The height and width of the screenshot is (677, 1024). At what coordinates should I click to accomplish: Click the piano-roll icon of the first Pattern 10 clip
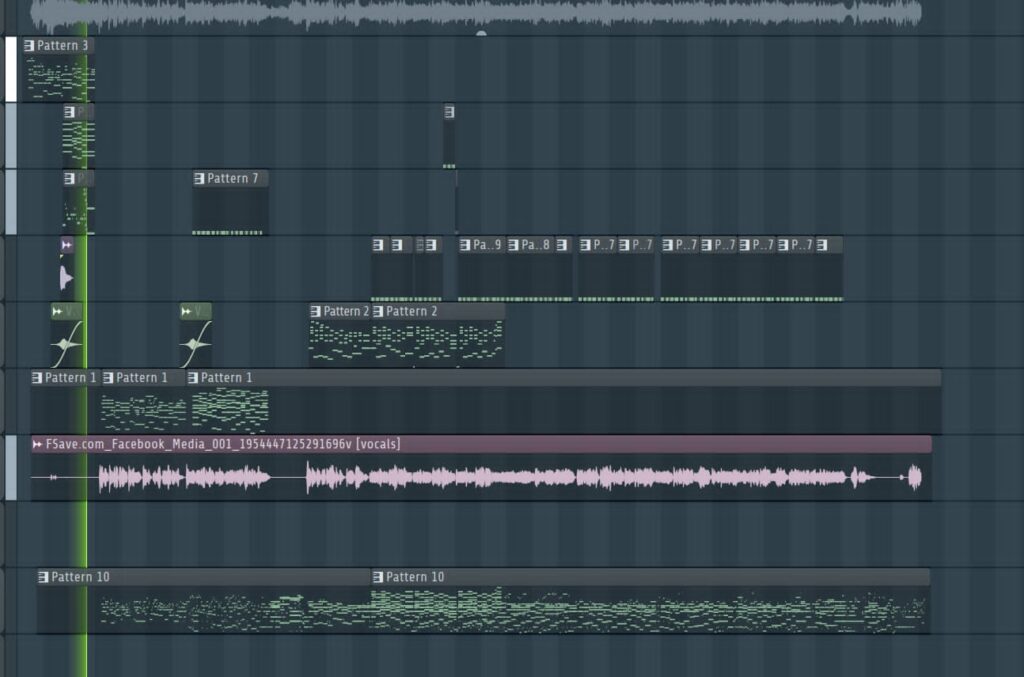pyautogui.click(x=43, y=577)
